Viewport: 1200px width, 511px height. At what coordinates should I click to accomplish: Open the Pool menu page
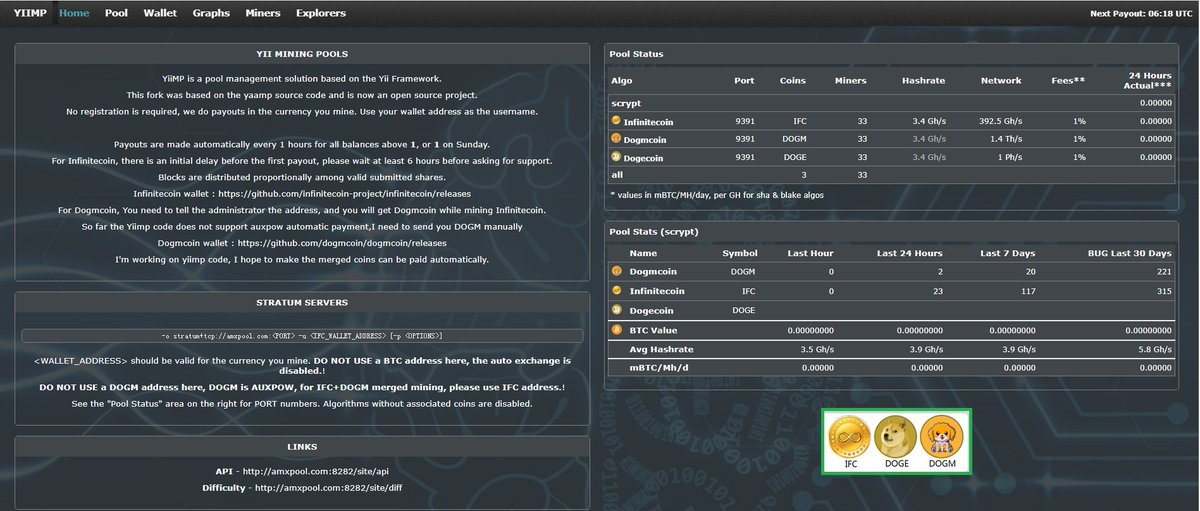coord(116,13)
